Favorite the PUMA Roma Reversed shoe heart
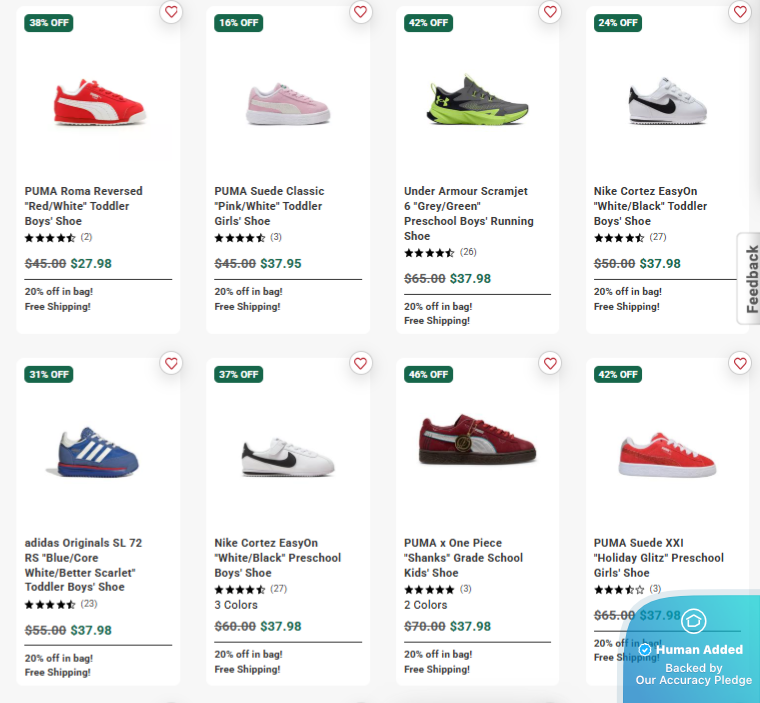The width and height of the screenshot is (760, 703). point(171,12)
